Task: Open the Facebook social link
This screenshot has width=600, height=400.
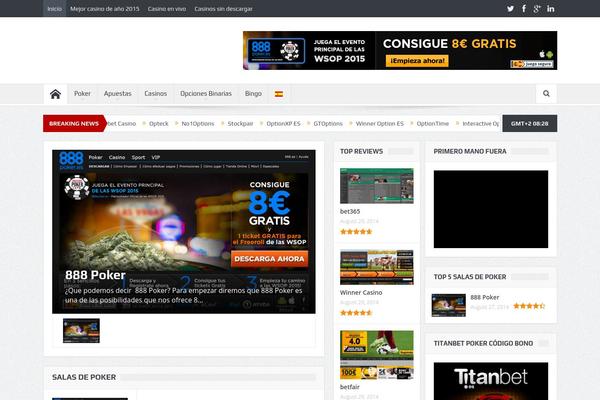Action: (x=524, y=8)
